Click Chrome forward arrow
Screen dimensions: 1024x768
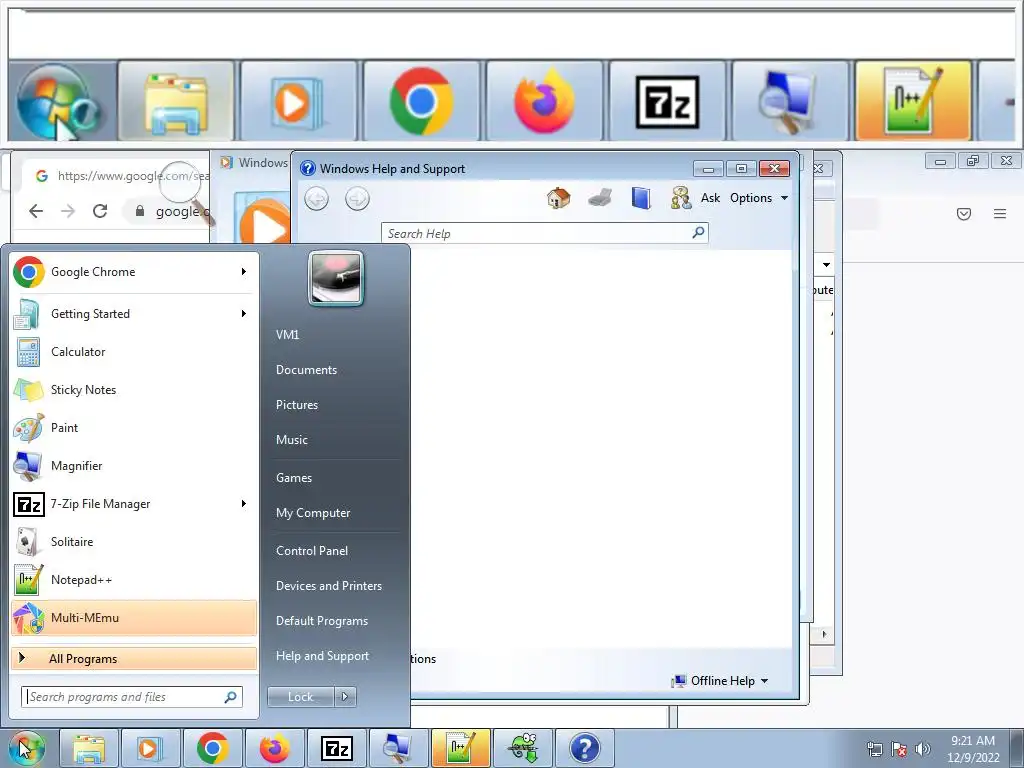pos(68,211)
